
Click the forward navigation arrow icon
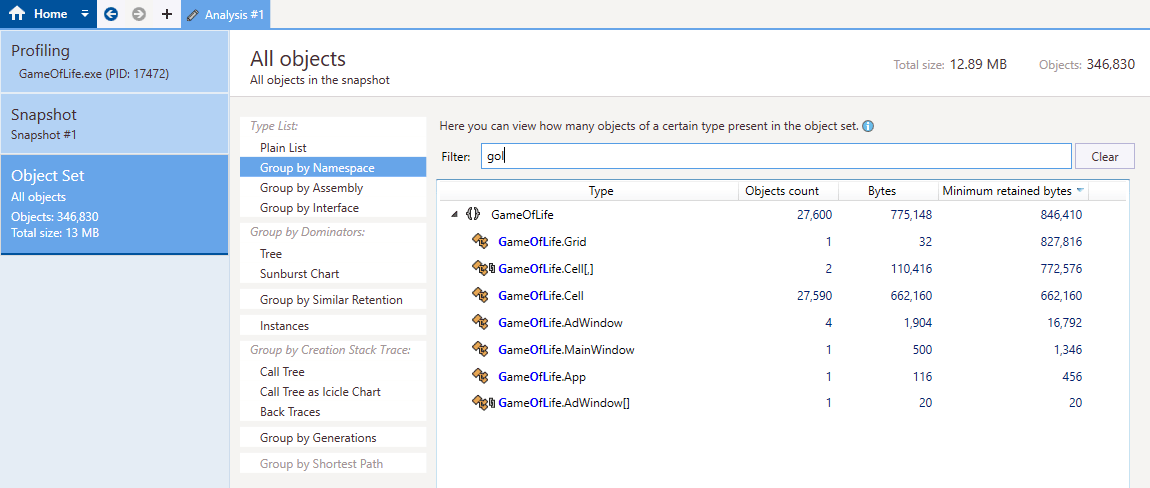[139, 14]
